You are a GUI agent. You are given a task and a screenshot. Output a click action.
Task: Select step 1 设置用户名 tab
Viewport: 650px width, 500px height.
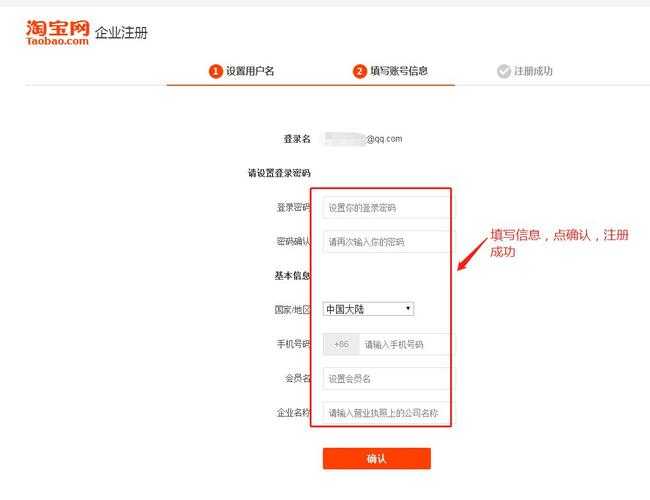[241, 71]
